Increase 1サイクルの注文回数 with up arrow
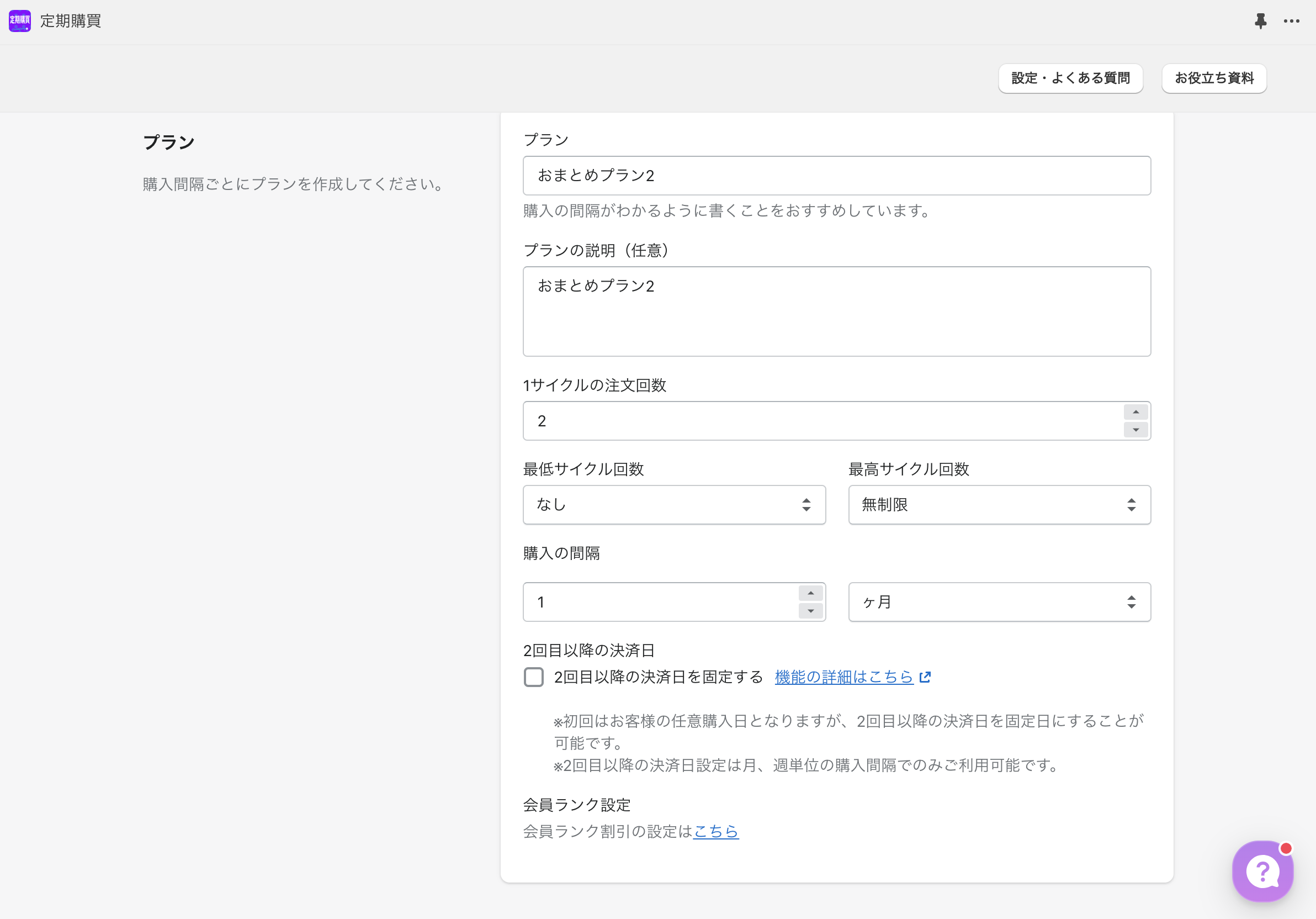The height and width of the screenshot is (919, 1316). [x=1135, y=411]
